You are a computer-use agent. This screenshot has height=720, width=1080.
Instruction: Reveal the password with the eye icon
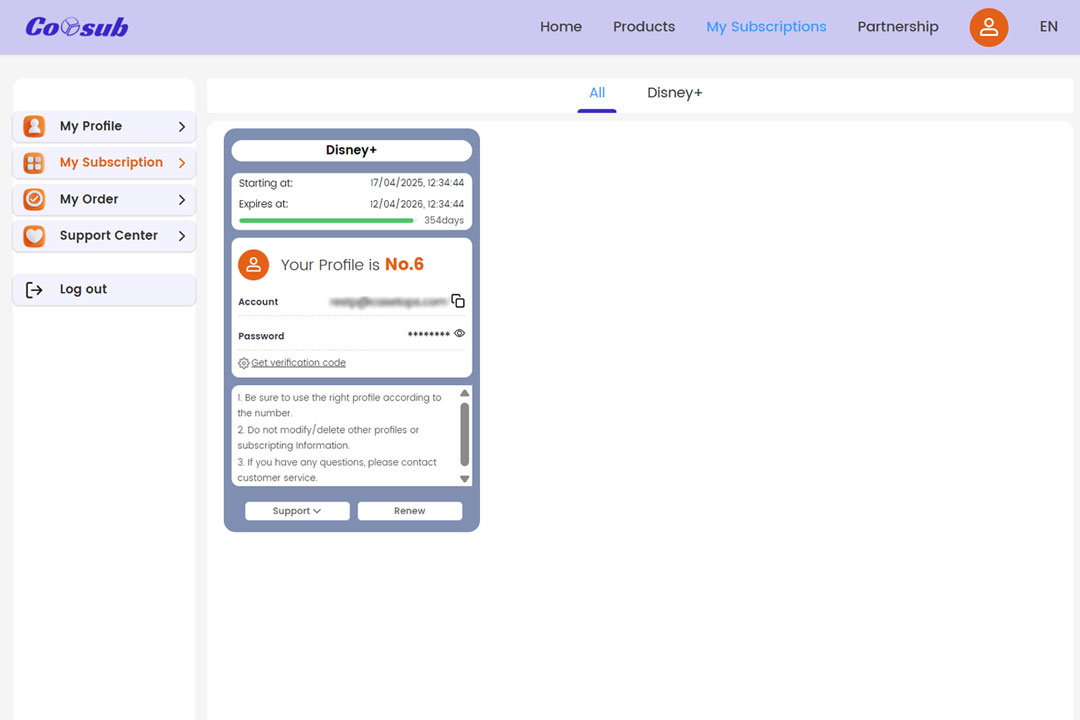(x=460, y=334)
